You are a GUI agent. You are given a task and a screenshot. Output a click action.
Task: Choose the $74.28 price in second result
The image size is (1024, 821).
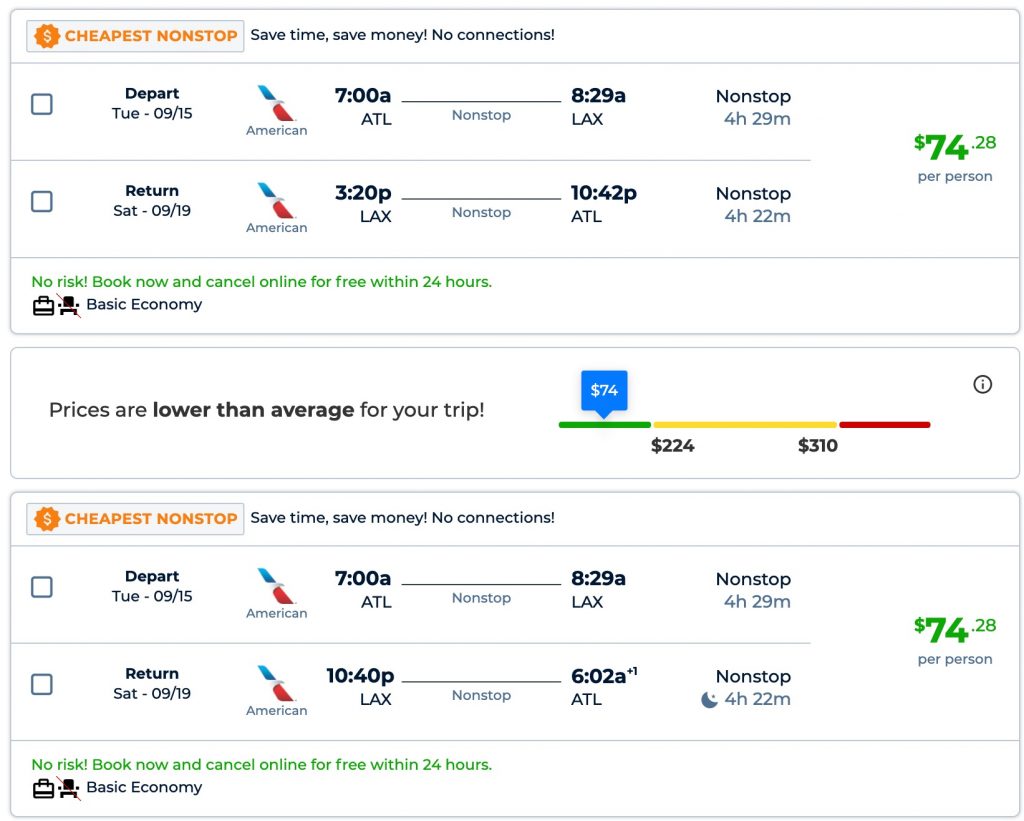[x=954, y=631]
